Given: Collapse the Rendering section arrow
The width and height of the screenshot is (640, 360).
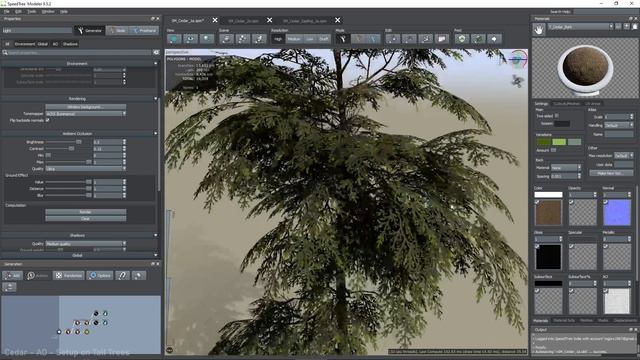Looking at the screenshot, I should [x=156, y=99].
